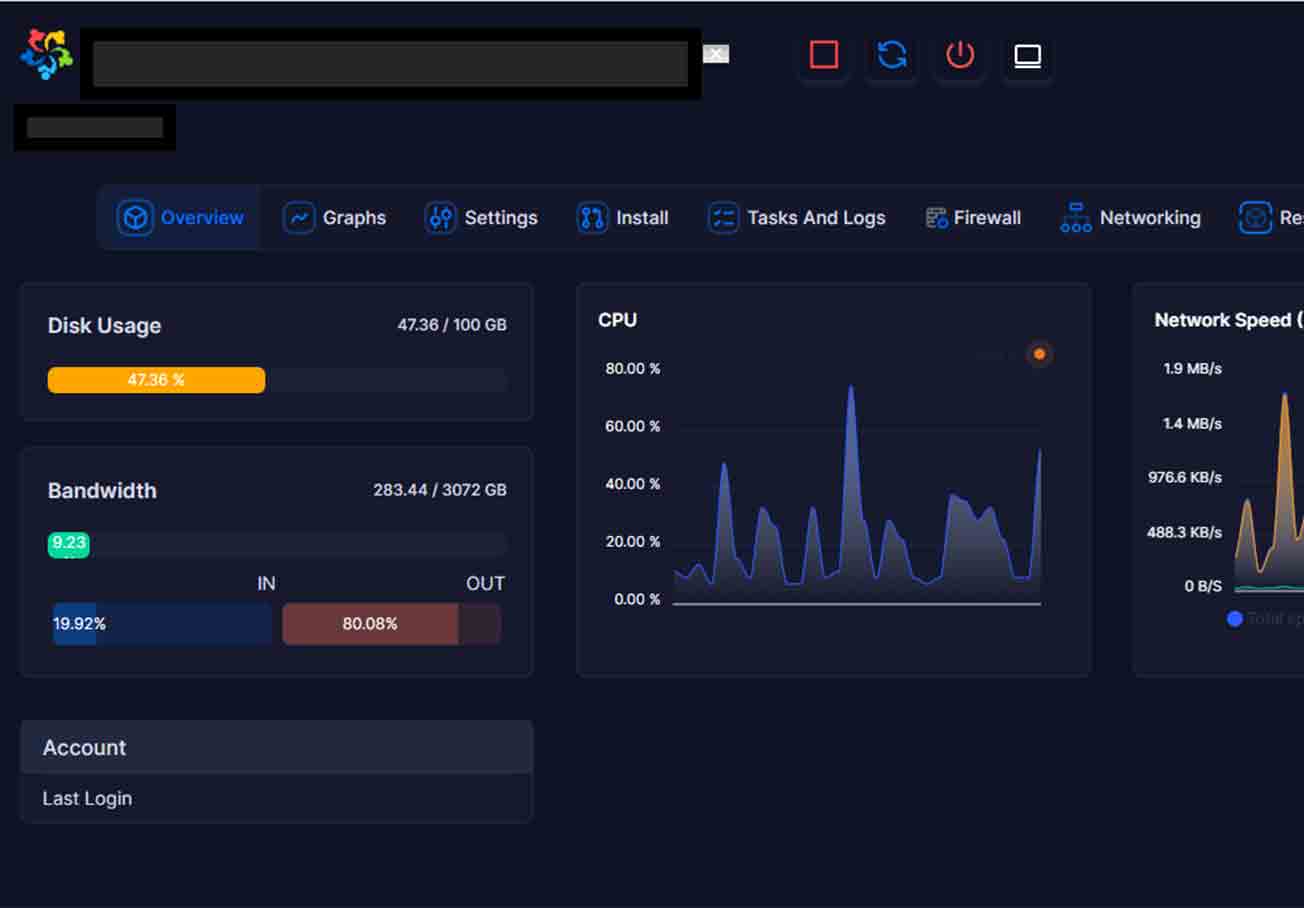This screenshot has height=908, width=1304.
Task: Click the Networking tree icon in the navigation bar
Action: pos(1075,218)
